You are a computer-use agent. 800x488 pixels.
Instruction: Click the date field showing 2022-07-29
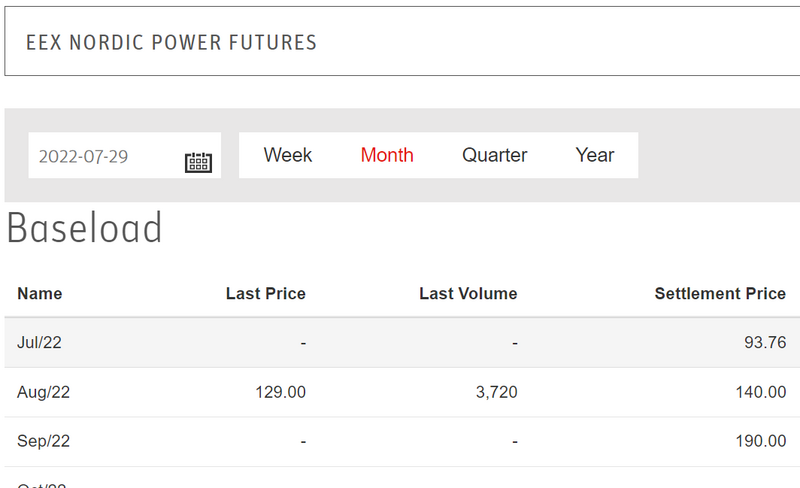pos(100,156)
